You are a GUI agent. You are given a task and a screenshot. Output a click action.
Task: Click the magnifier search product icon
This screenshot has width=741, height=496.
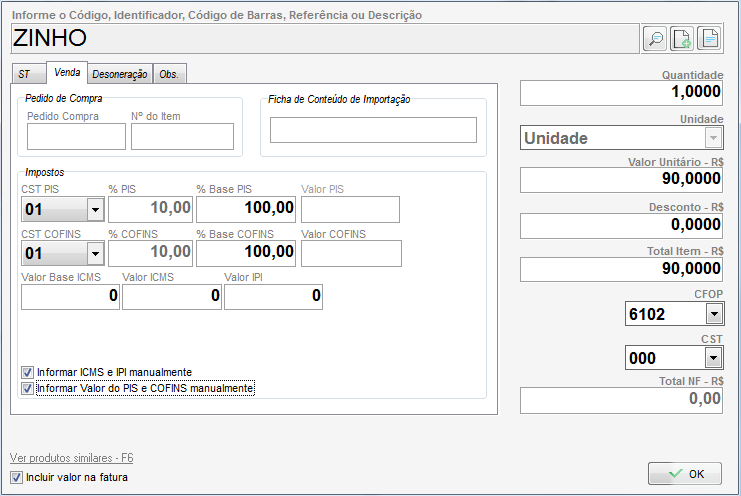[x=655, y=38]
